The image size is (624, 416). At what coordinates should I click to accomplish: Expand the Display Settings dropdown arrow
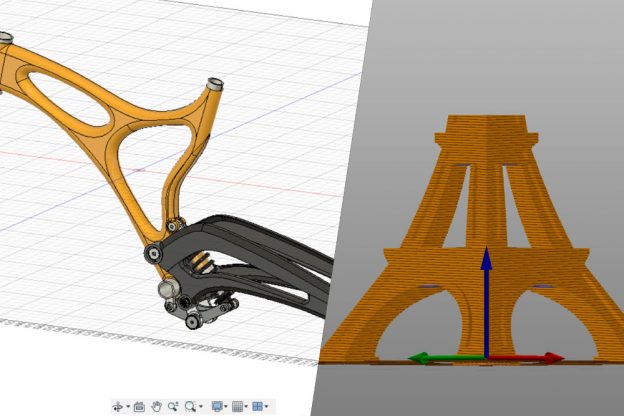(226, 406)
